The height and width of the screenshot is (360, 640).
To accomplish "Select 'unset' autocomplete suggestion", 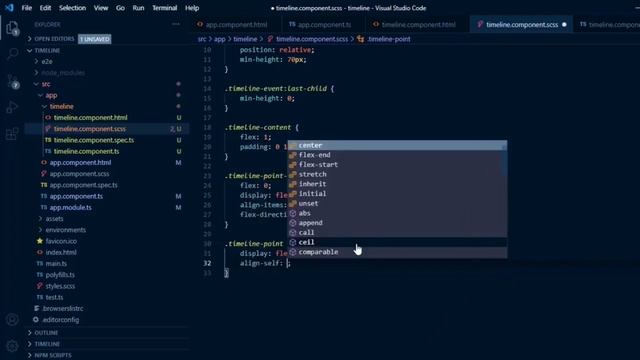I will pos(397,204).
